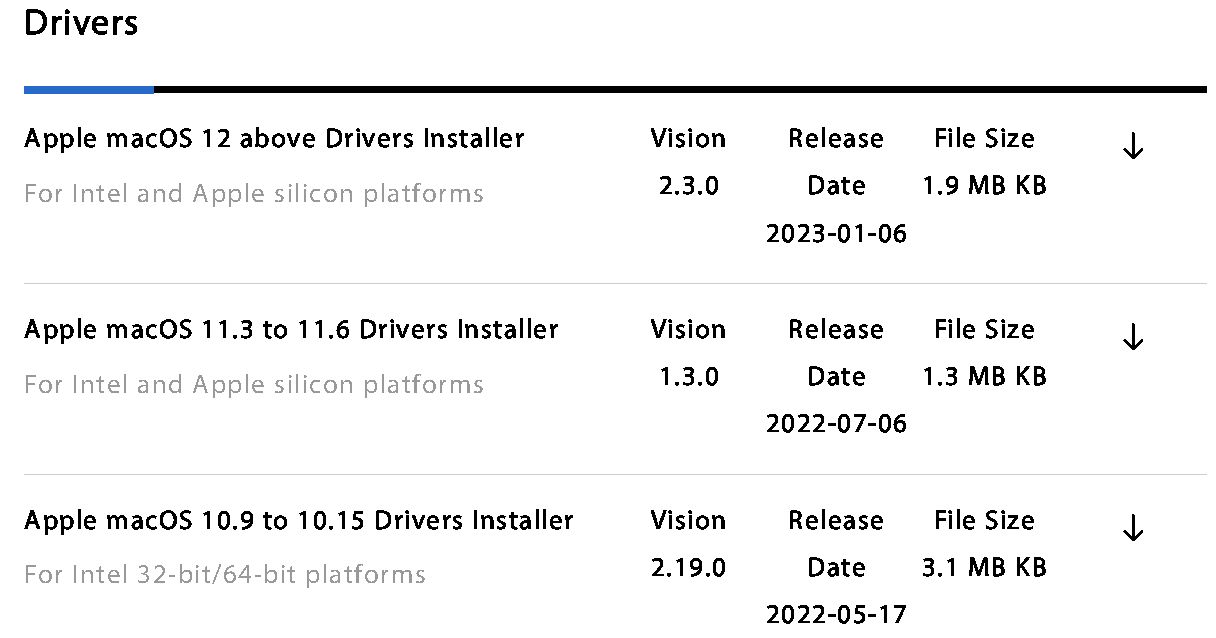Image resolution: width=1216 pixels, height=638 pixels.
Task: Click the 3.1 MB file size
Action: (984, 568)
